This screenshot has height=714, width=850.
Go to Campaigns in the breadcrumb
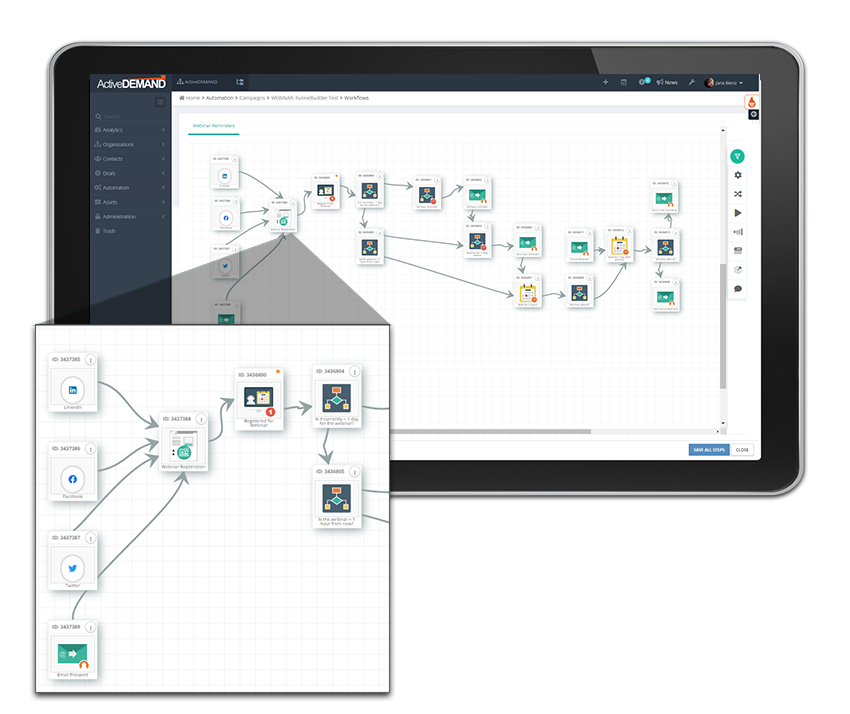252,98
